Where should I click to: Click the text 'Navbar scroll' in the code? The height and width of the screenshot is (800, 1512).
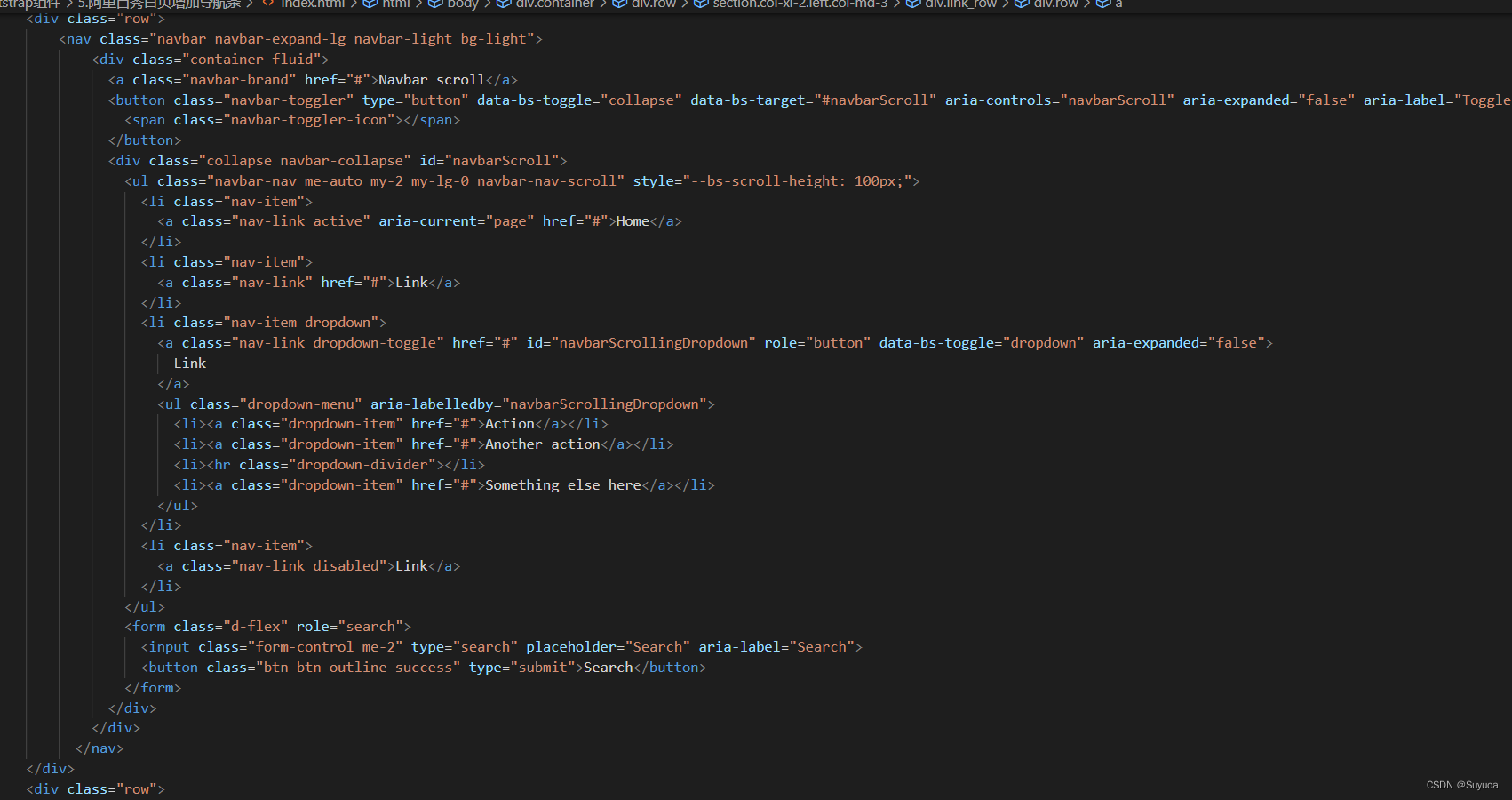431,79
